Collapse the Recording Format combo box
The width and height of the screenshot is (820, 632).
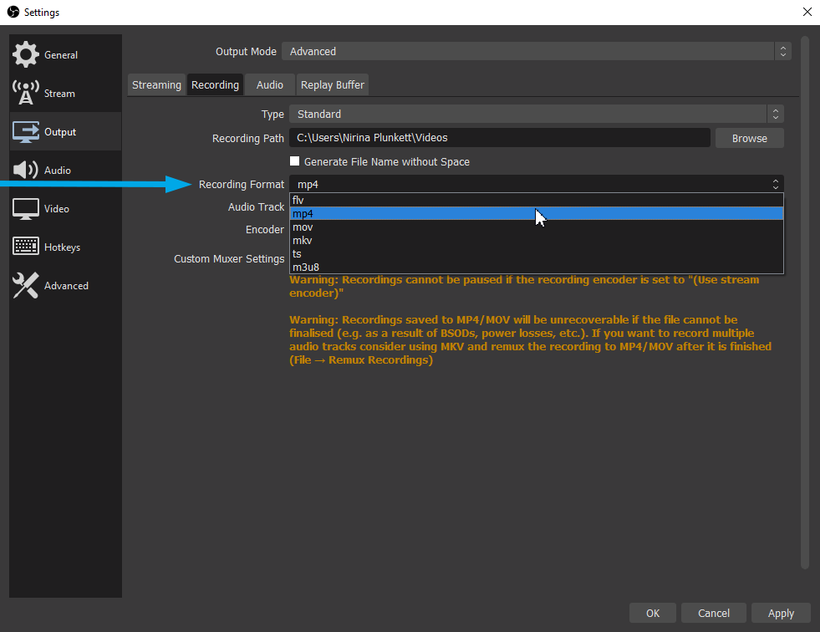536,184
